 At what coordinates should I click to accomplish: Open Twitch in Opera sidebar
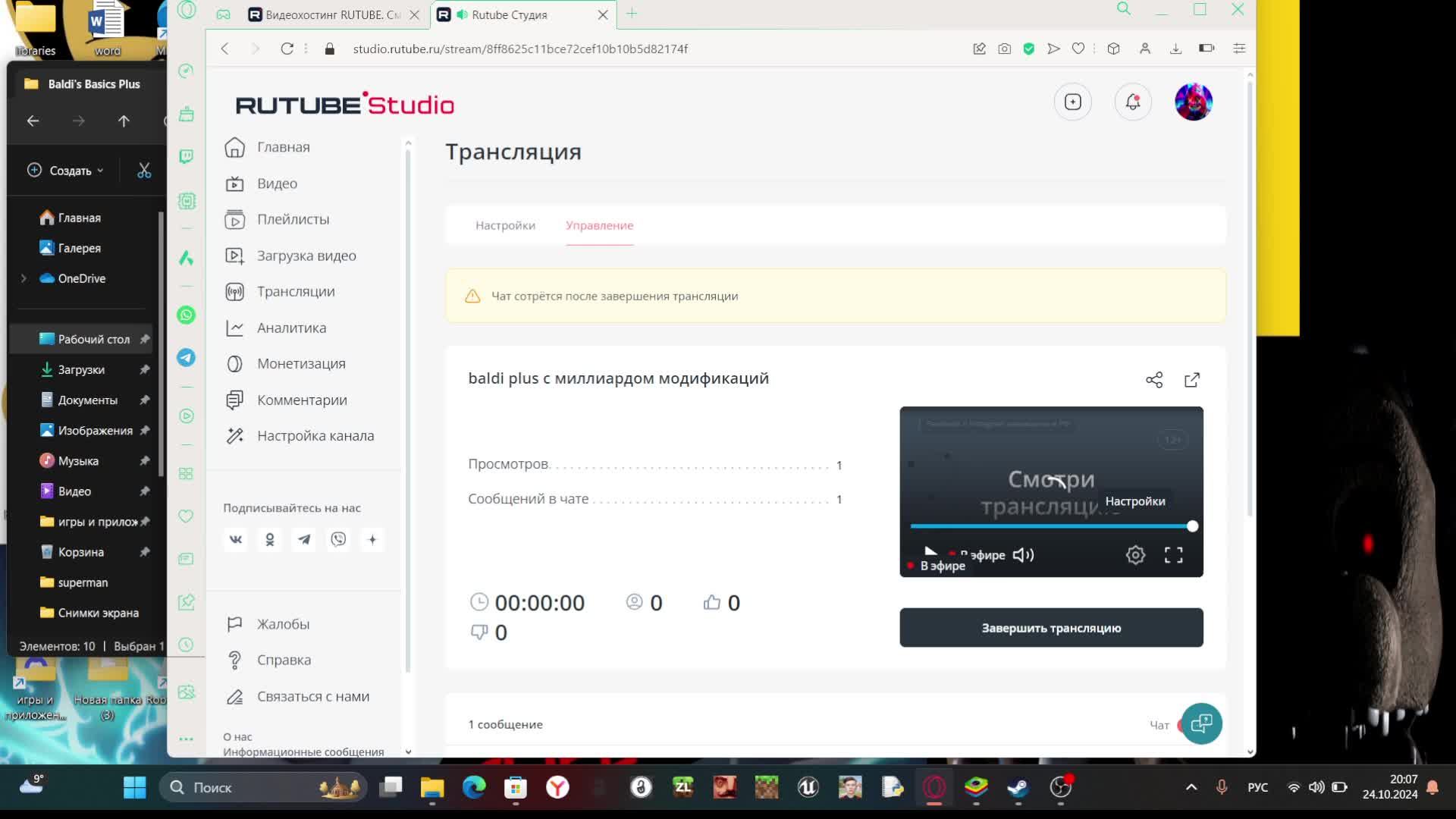pos(186,156)
